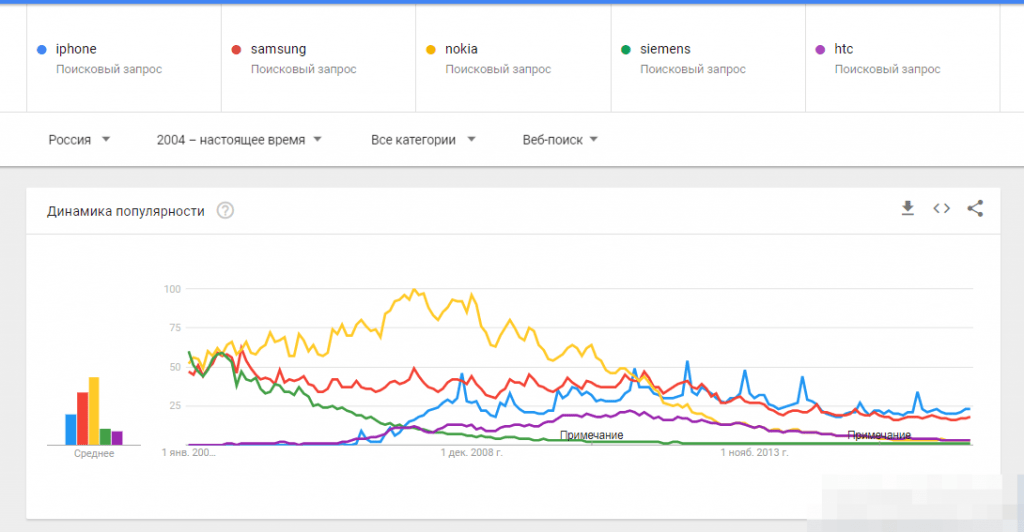The height and width of the screenshot is (532, 1024).
Task: Open the Все категории dropdown
Action: [x=423, y=140]
